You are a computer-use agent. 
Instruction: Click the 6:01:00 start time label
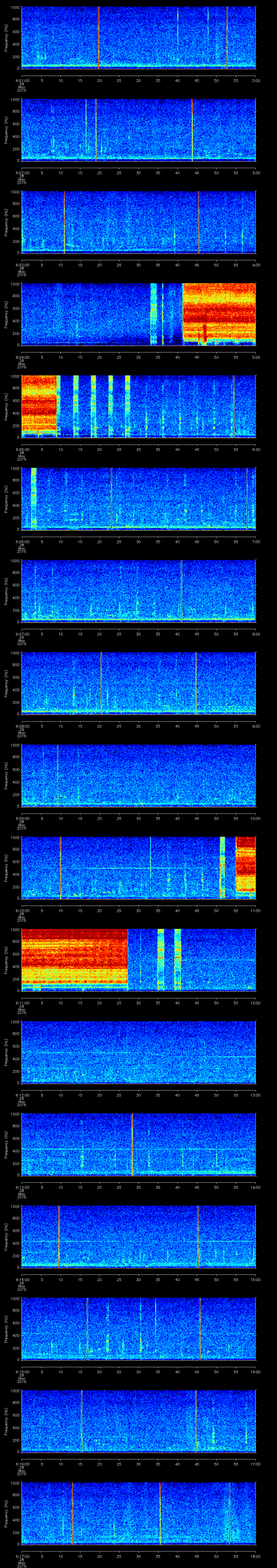tap(22, 80)
